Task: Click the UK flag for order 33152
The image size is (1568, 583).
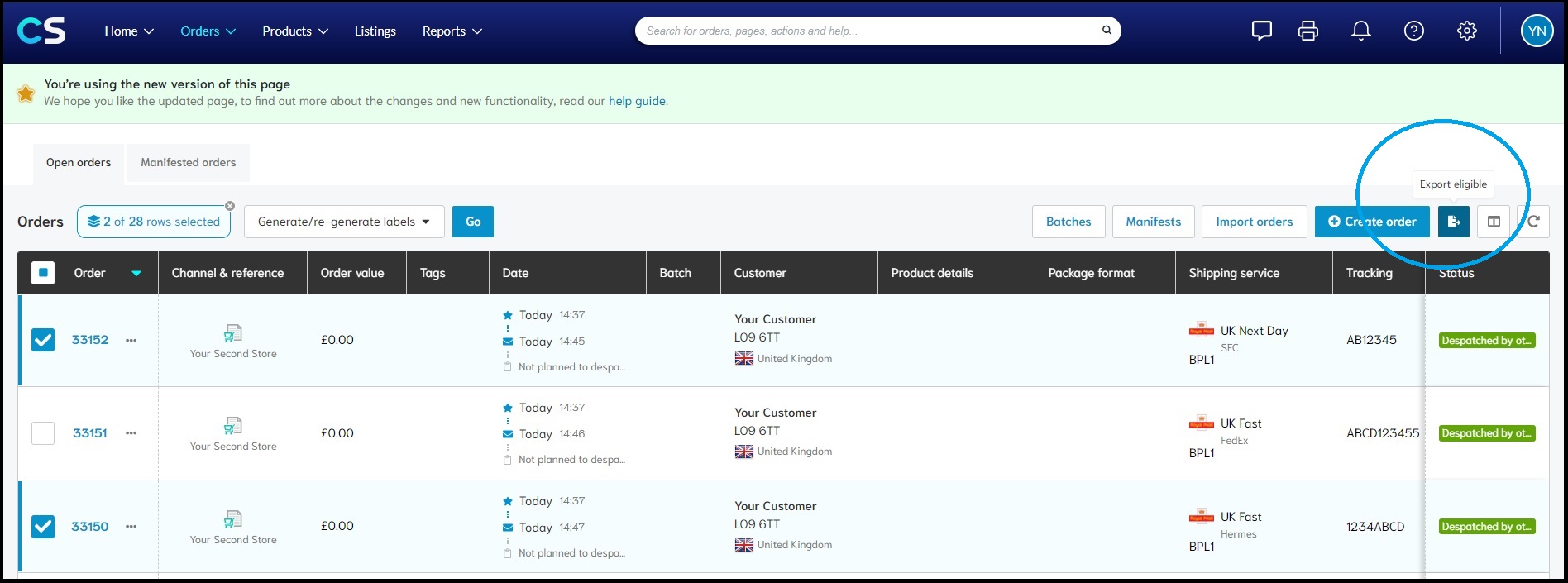Action: (743, 358)
